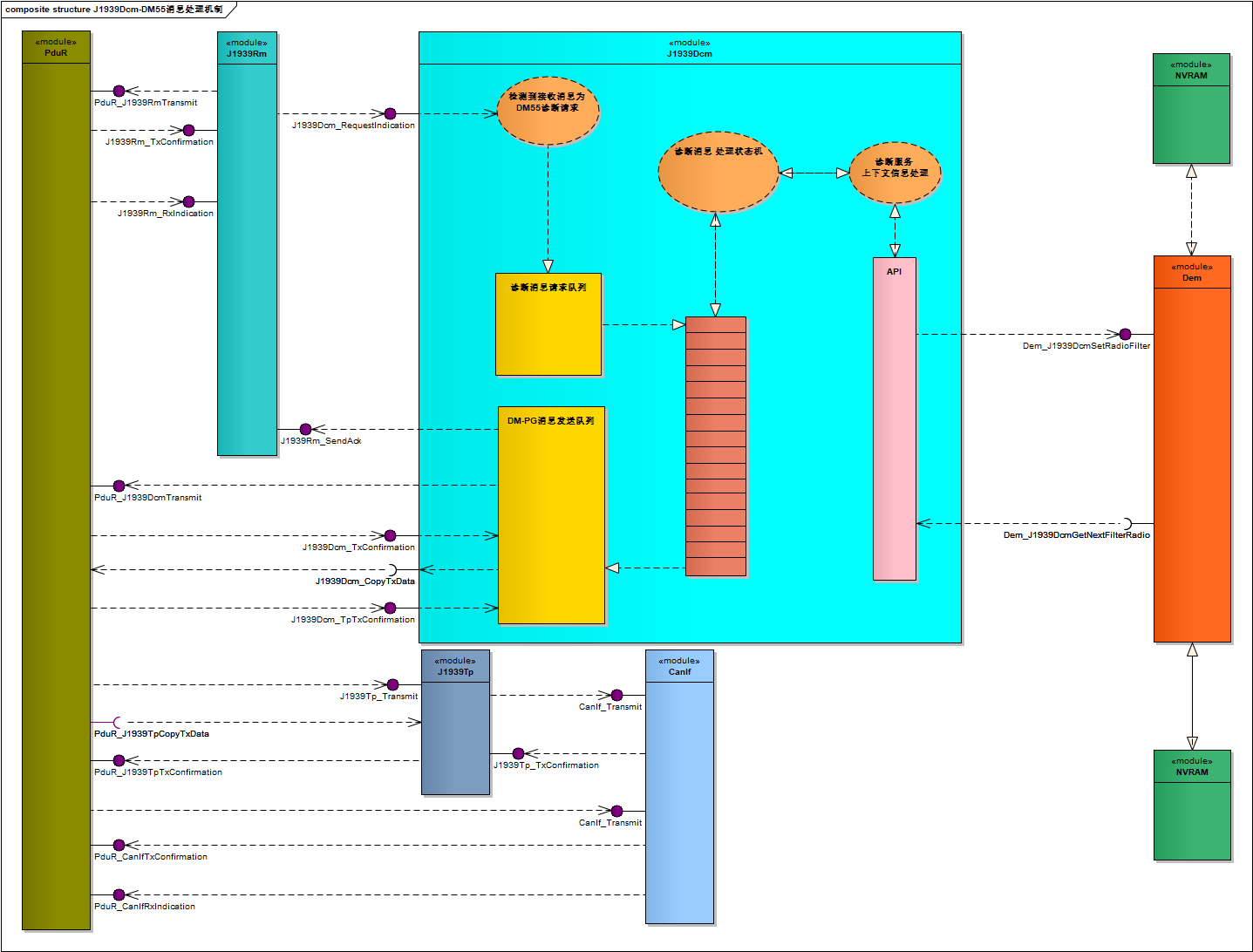Click the J1939Tp_TxConfirmation label text
Screen dimensions: 1253x952
546,765
